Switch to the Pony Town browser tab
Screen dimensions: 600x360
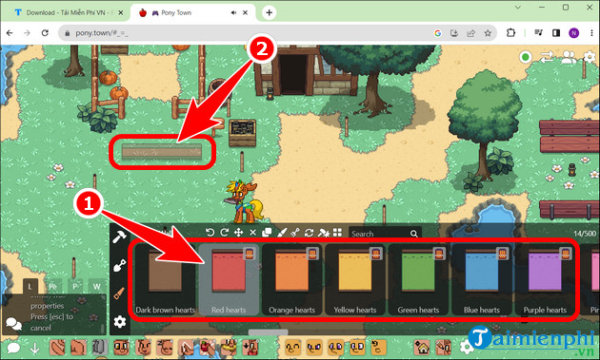click(193, 13)
